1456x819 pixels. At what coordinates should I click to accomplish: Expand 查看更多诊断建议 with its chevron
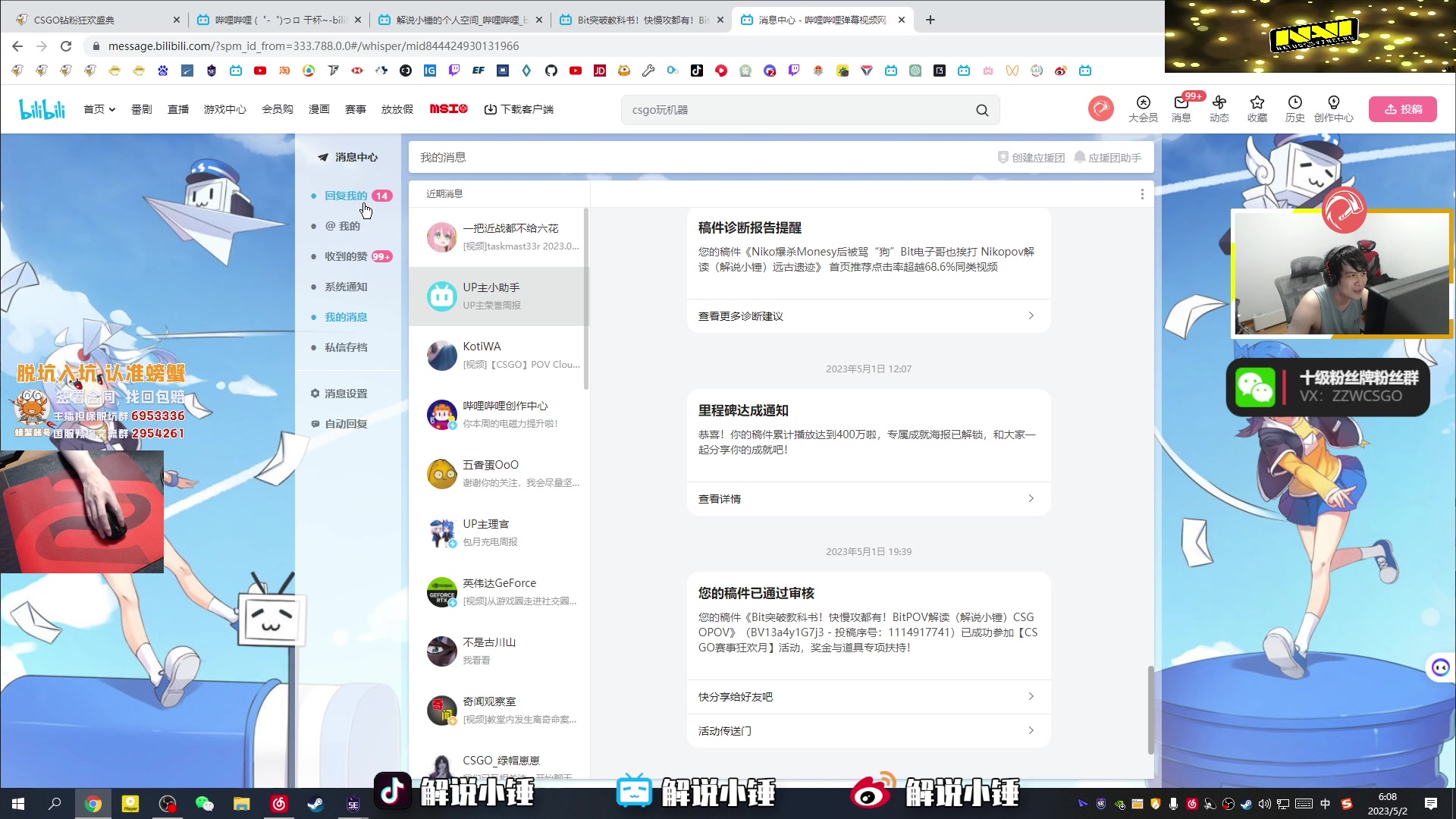[x=1030, y=315]
